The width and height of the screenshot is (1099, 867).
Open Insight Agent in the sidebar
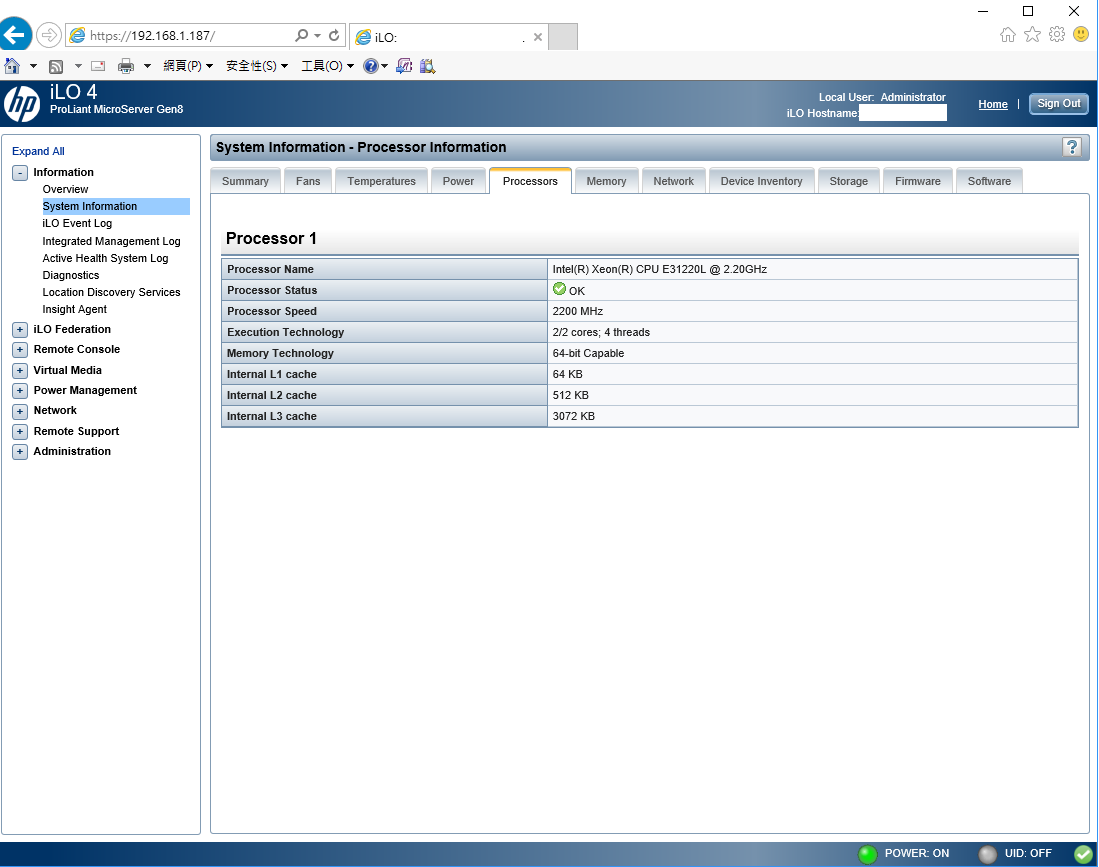coord(74,309)
